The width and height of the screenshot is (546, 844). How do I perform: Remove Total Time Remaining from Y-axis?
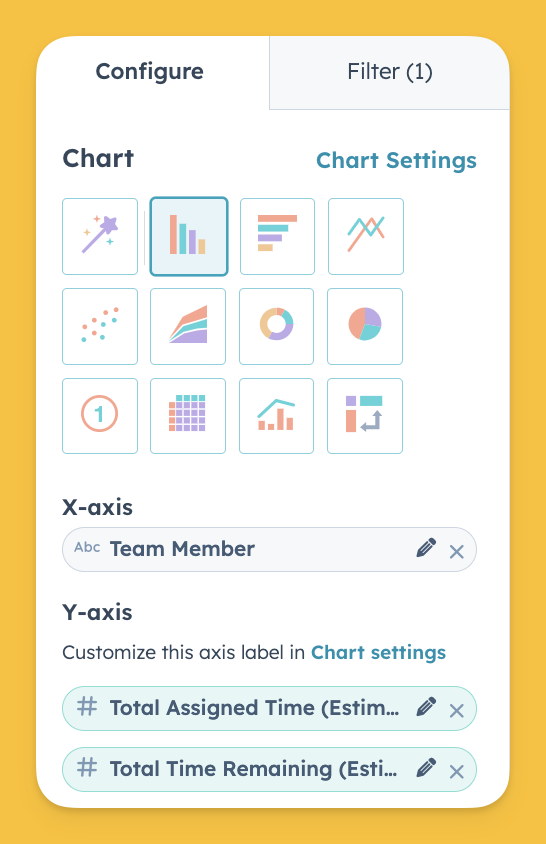coord(457,772)
